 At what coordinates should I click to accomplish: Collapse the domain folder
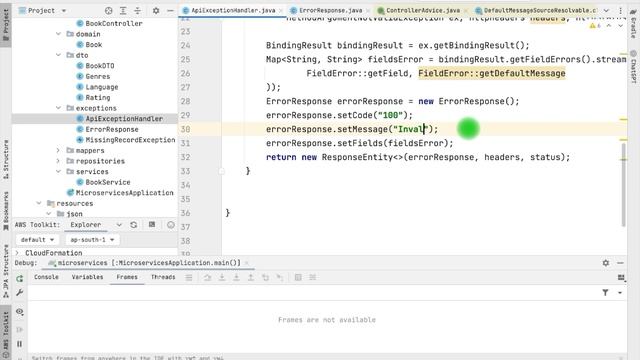click(58, 34)
